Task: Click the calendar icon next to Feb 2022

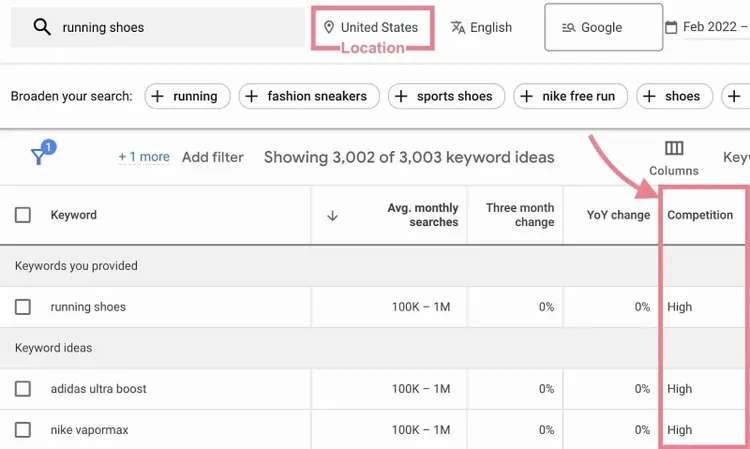Action: point(671,27)
